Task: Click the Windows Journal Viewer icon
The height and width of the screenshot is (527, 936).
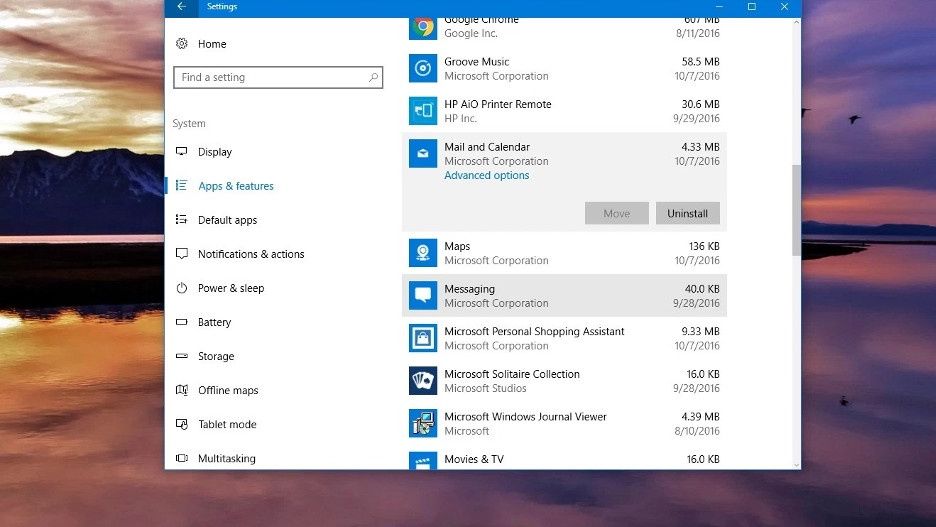Action: pyautogui.click(x=423, y=423)
